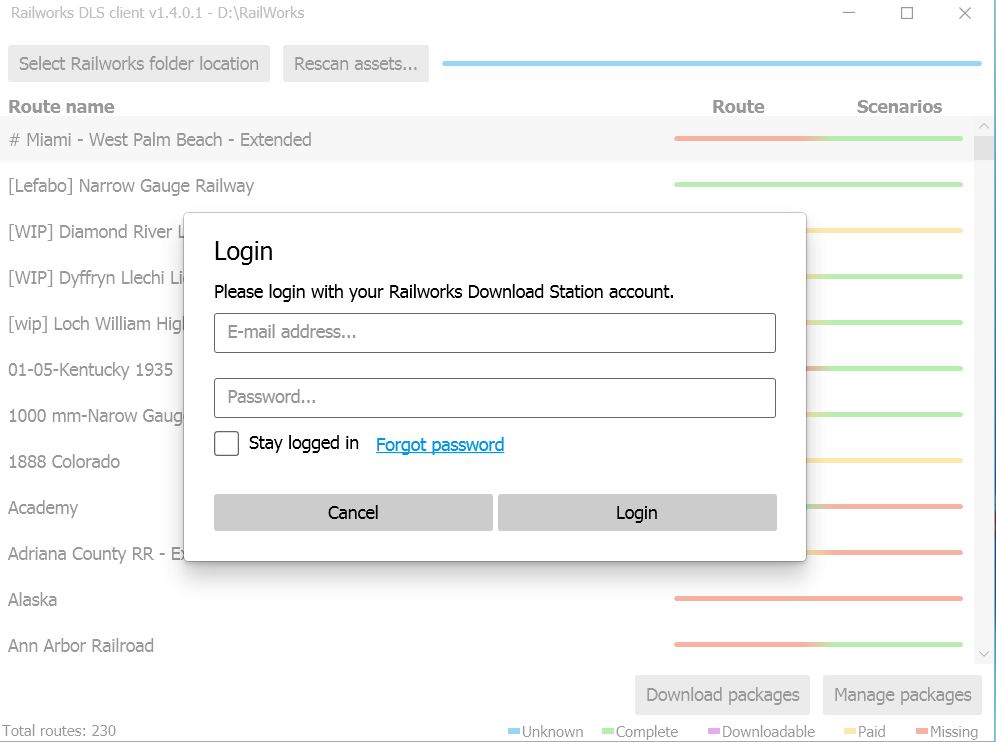Cancel the login dialog

click(353, 512)
